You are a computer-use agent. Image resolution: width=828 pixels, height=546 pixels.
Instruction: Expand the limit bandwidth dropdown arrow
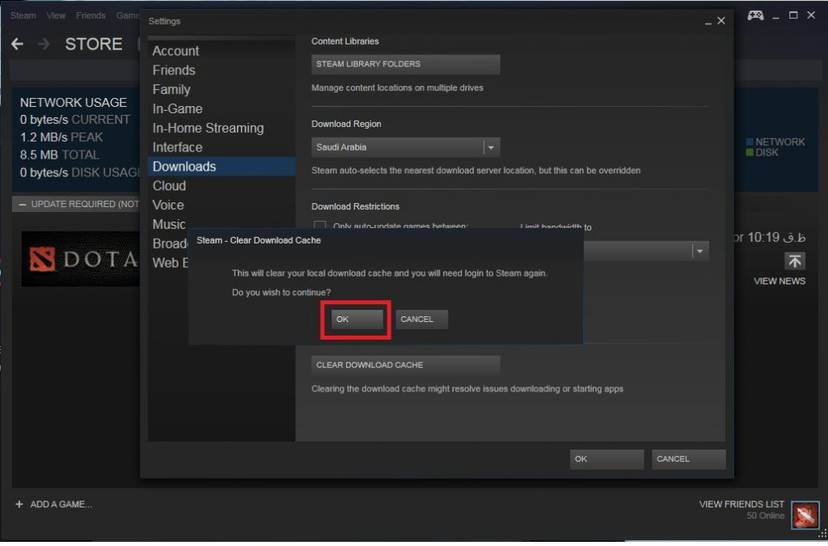[x=700, y=252]
